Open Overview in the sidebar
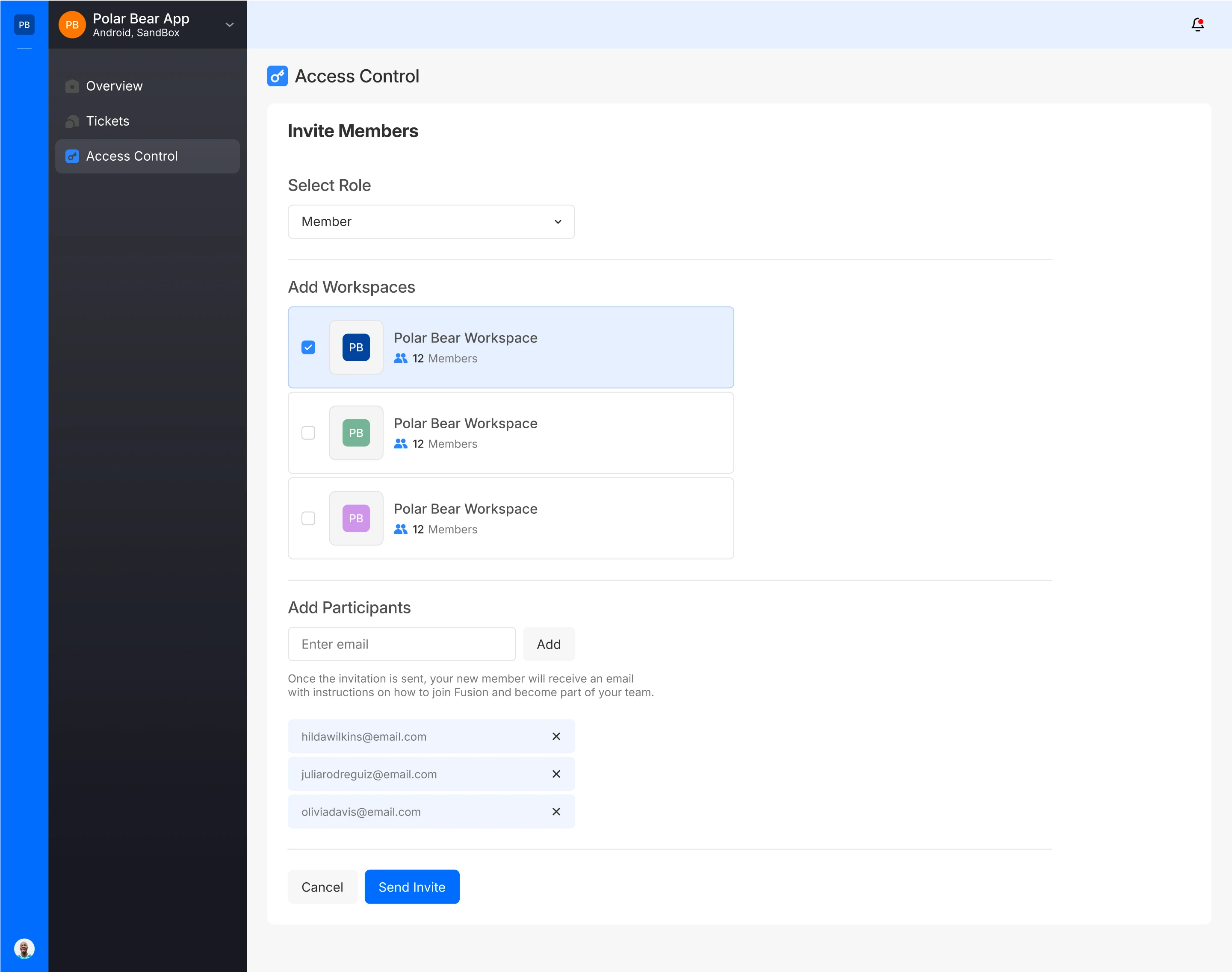Image resolution: width=1232 pixels, height=972 pixels. tap(114, 86)
